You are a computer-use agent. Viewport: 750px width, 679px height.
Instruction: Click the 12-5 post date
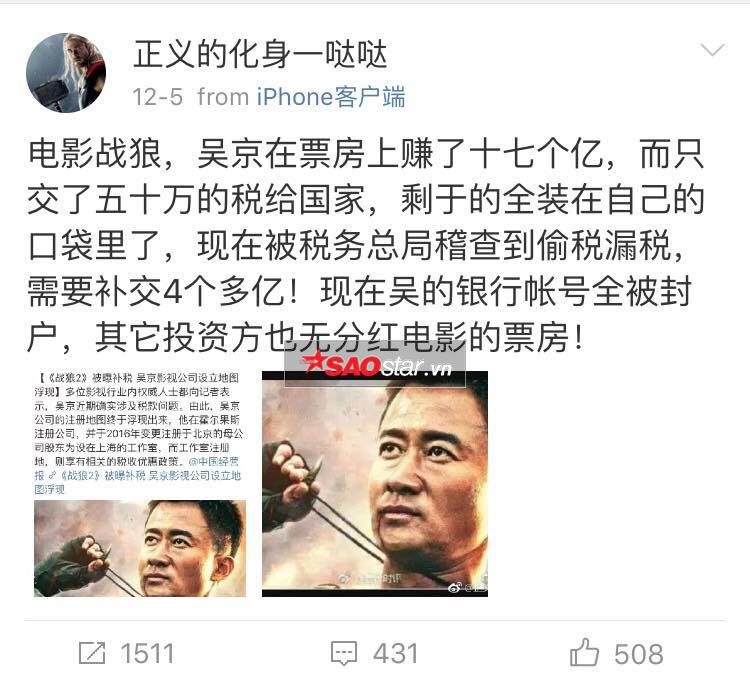pos(157,97)
